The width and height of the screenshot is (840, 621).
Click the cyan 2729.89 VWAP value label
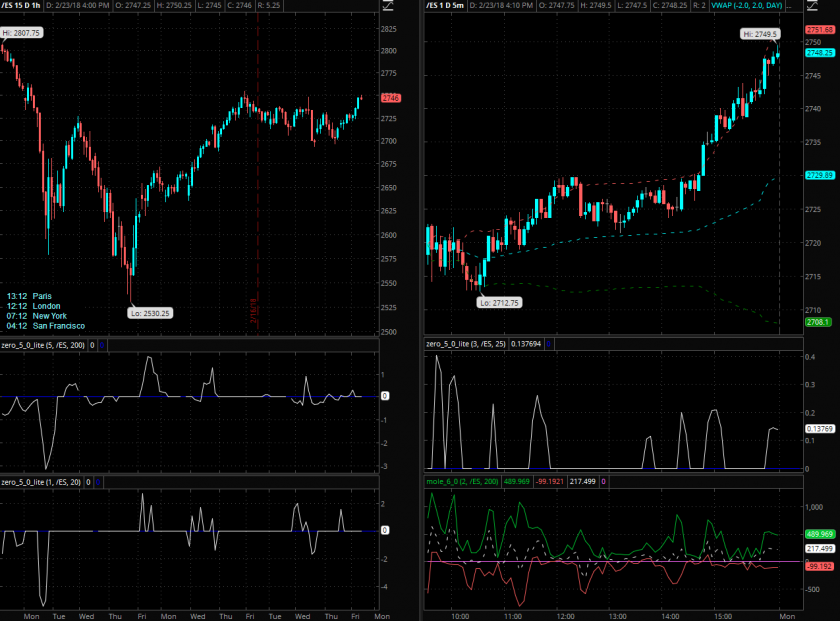[x=820, y=176]
